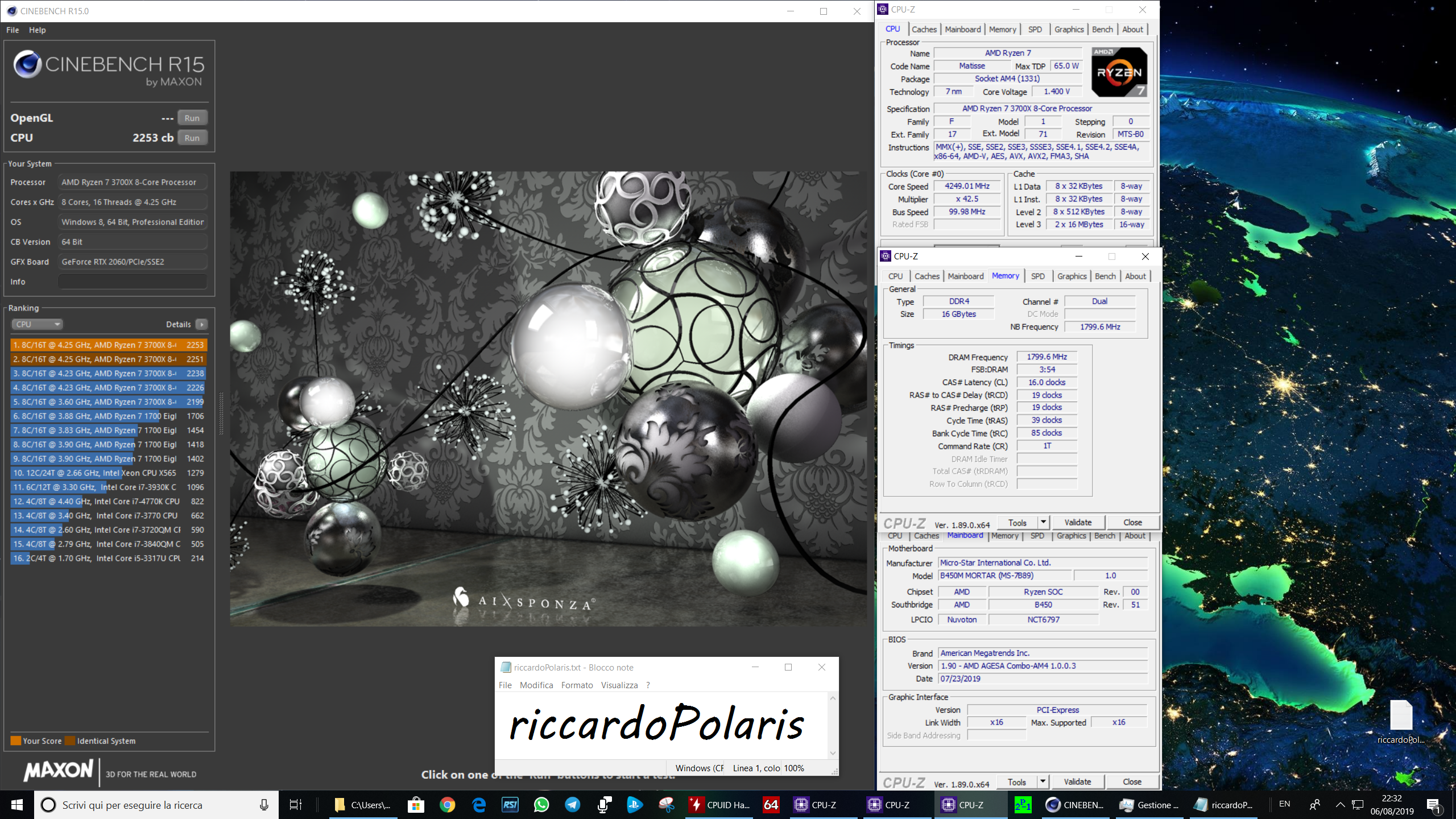1456x819 pixels.
Task: Click Validate in Memory CPU-Z window
Action: (1078, 523)
